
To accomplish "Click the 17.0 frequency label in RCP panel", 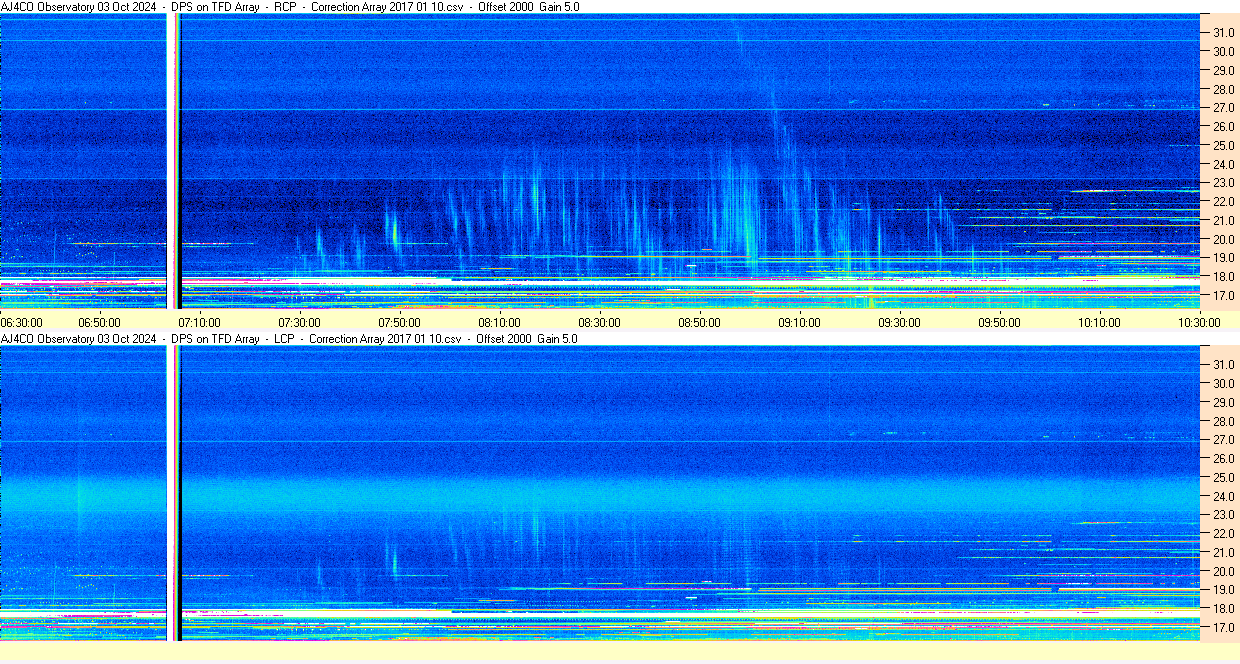I will [x=1223, y=296].
